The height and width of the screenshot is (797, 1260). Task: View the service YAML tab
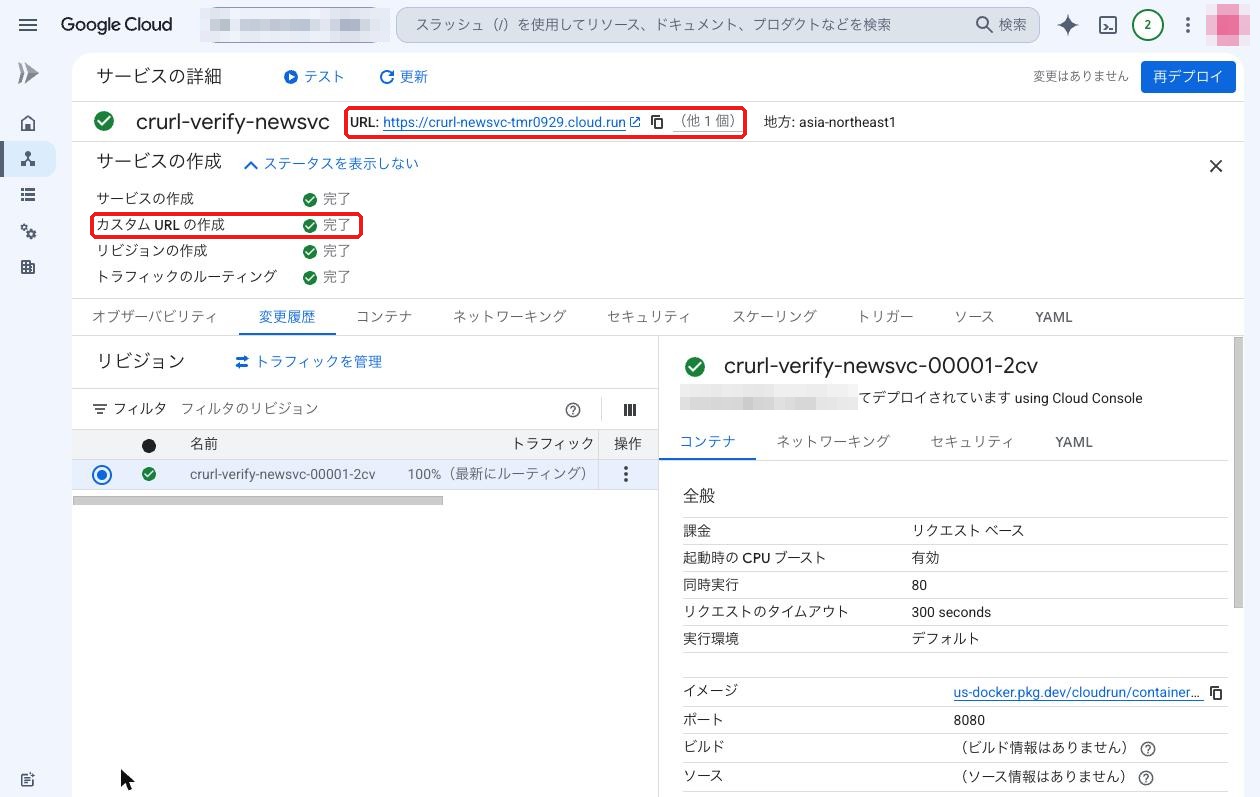point(1054,317)
